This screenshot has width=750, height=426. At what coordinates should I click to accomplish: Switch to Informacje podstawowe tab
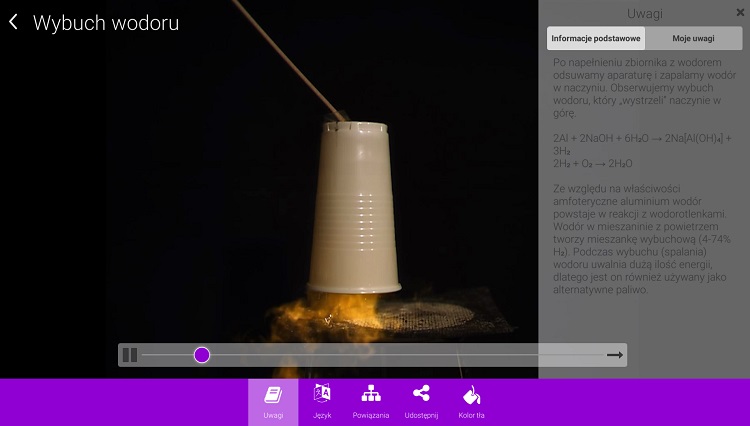596,38
